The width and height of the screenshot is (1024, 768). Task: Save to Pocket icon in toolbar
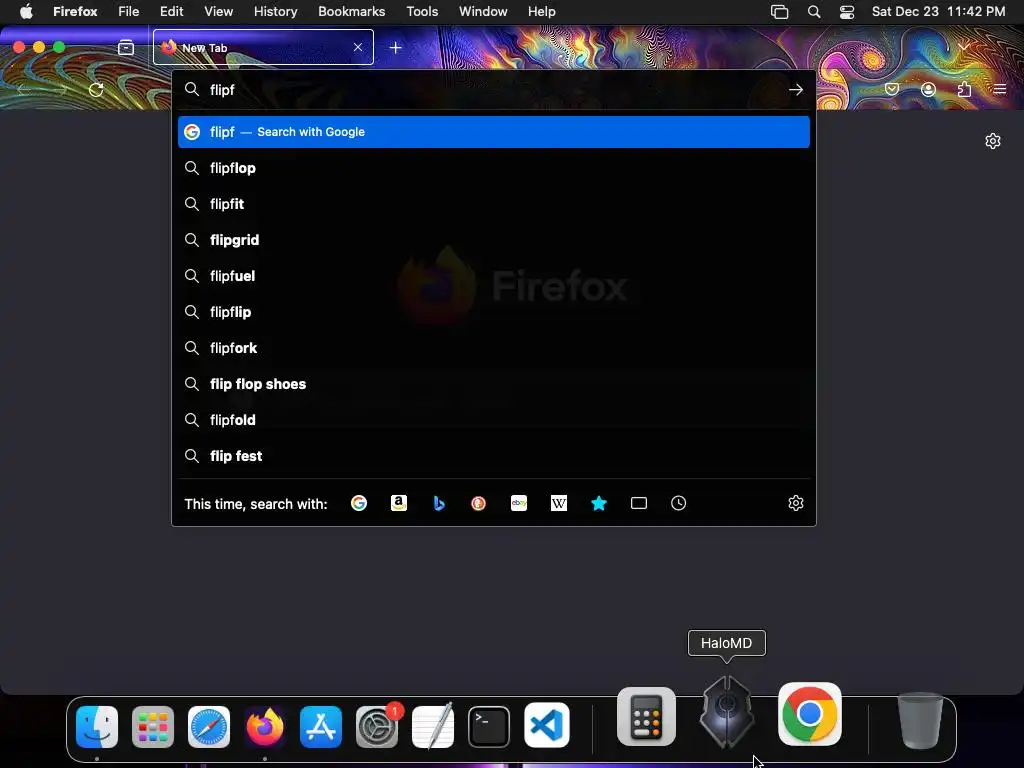pos(892,89)
